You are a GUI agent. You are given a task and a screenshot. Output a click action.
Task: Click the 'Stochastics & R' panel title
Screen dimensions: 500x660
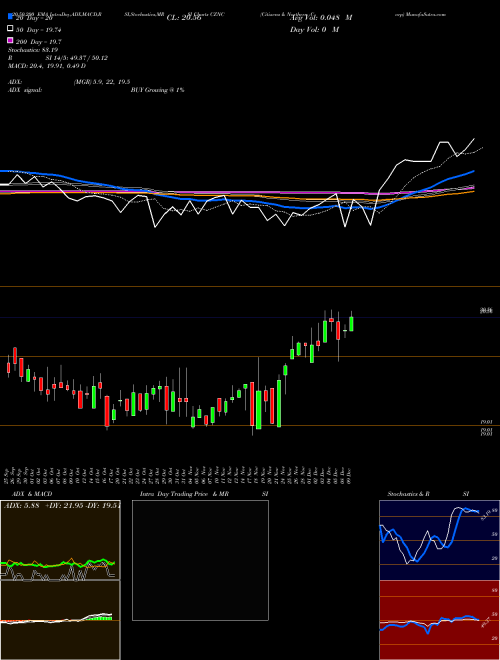[409, 494]
